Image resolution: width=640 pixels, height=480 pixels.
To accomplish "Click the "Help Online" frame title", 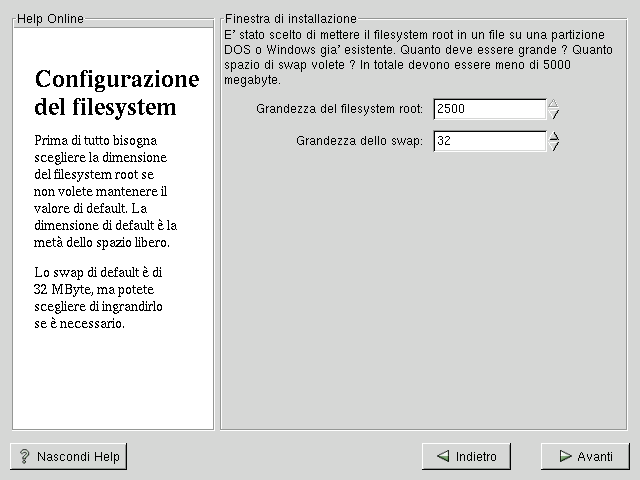I will (x=50, y=19).
